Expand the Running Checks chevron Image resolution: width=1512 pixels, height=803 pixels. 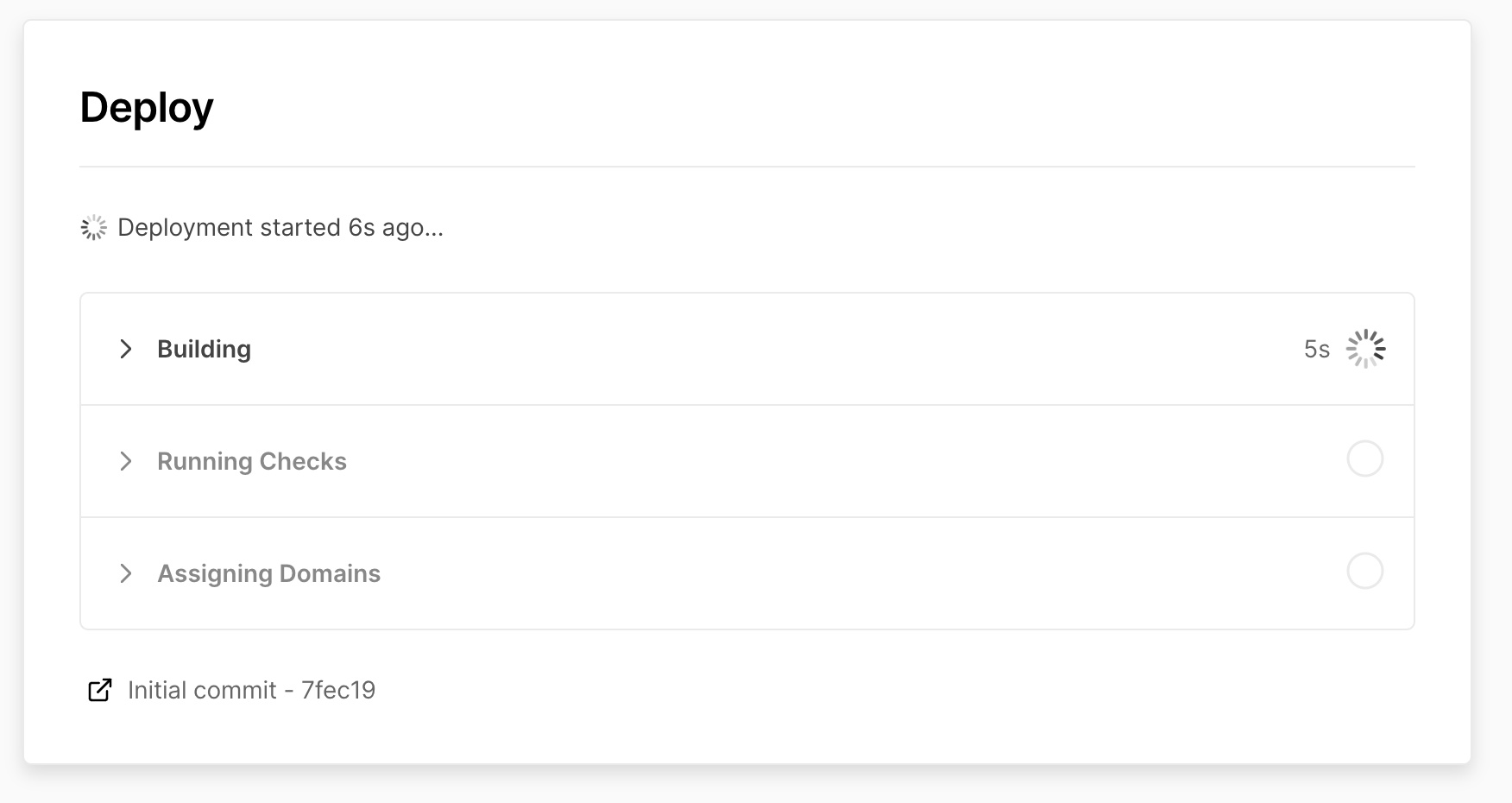coord(126,461)
